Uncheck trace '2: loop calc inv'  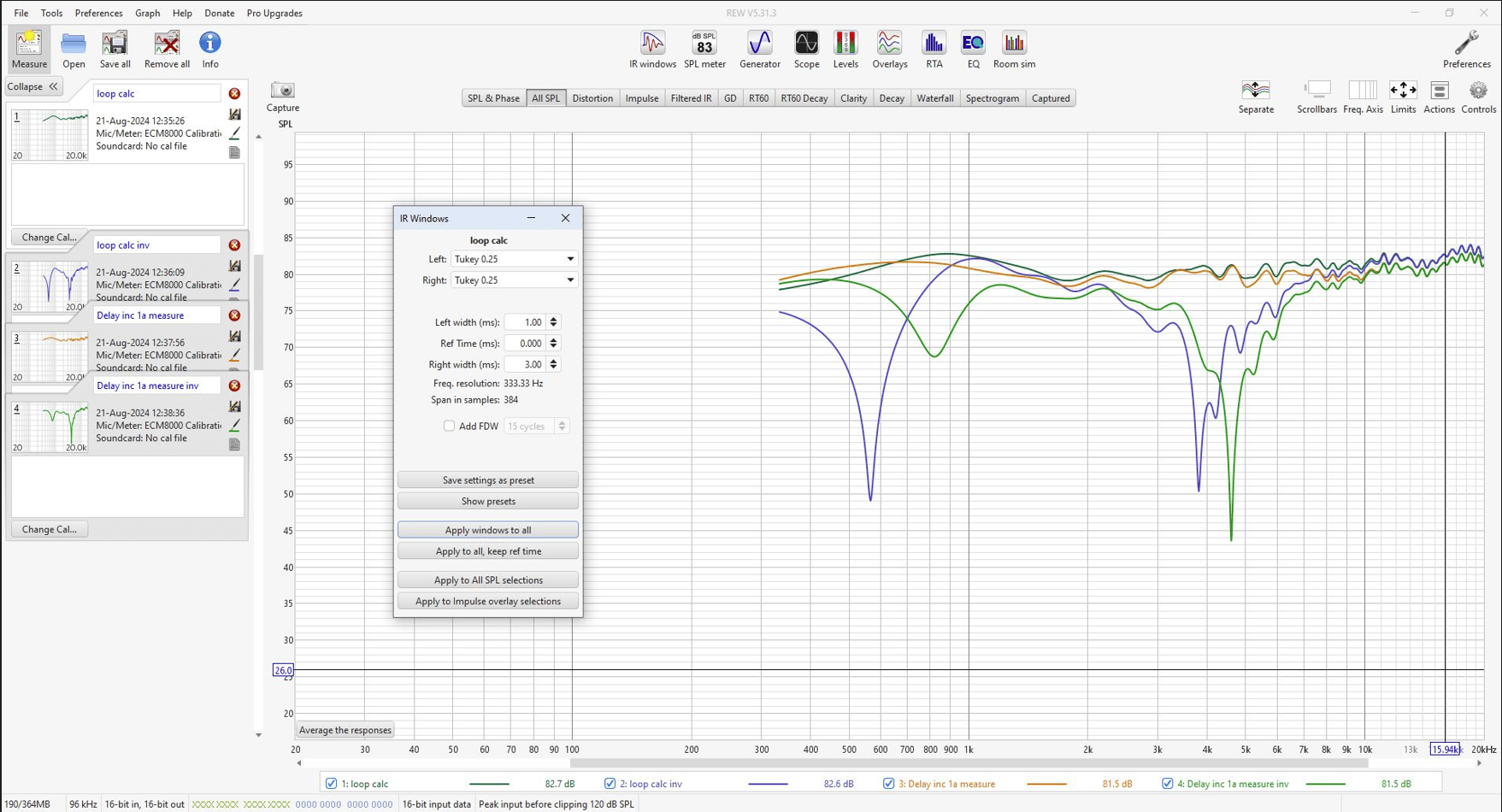[610, 783]
